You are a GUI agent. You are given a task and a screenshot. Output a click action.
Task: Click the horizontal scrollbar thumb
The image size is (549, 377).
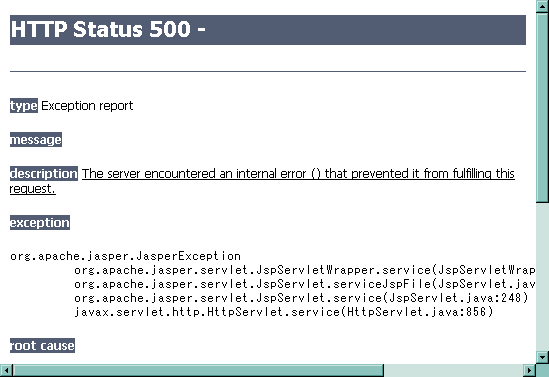coord(199,370)
